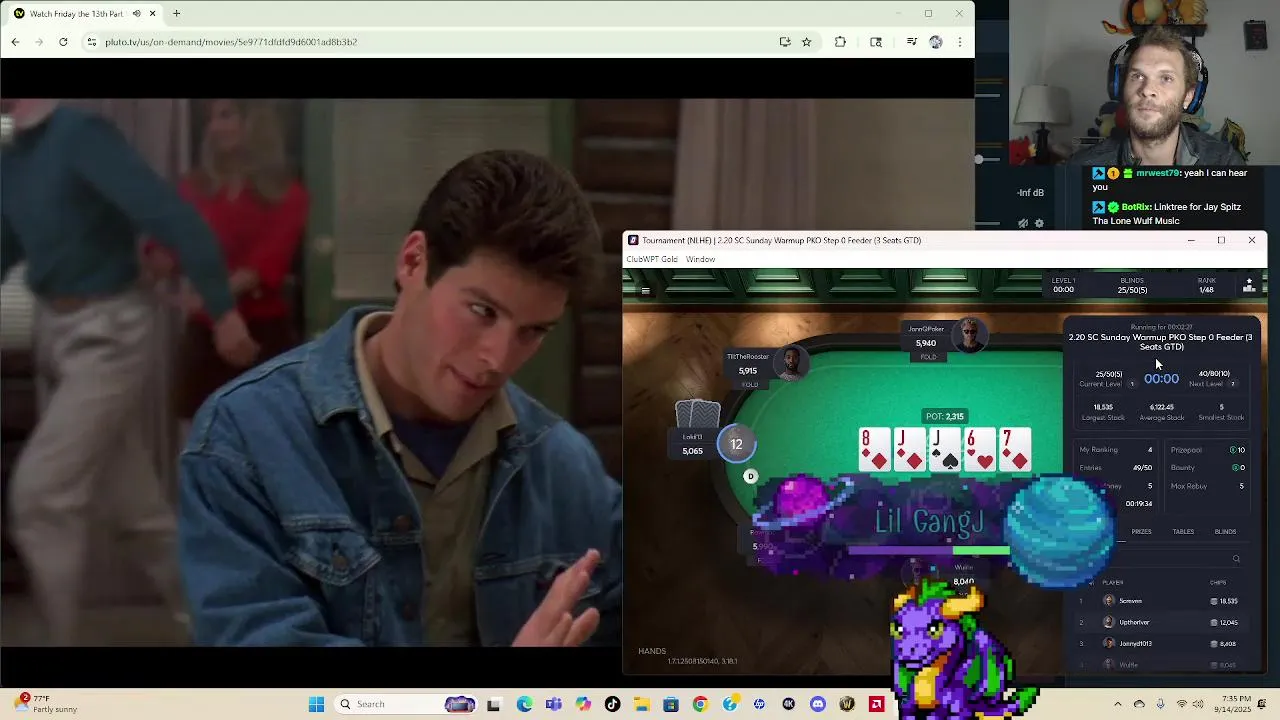Open Microsoft Teams from the taskbar
1280x720 pixels.
pyautogui.click(x=554, y=704)
